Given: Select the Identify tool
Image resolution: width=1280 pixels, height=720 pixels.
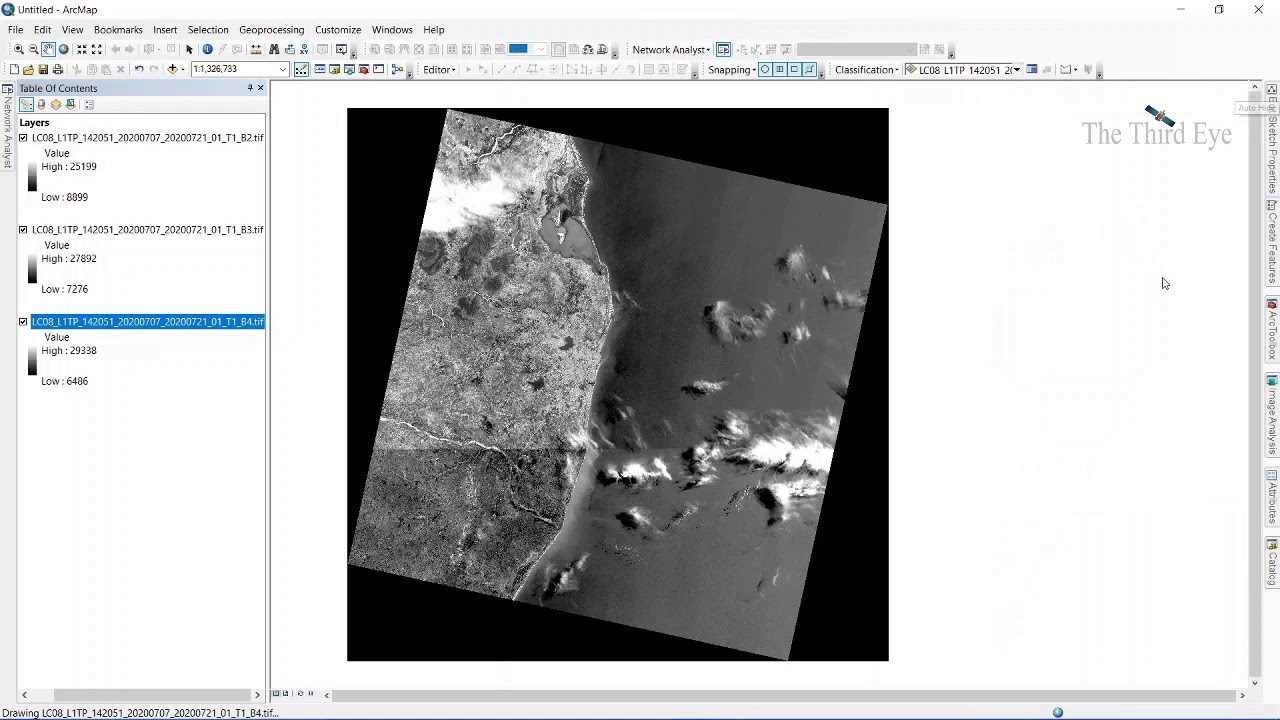Looking at the screenshot, I should click(208, 49).
